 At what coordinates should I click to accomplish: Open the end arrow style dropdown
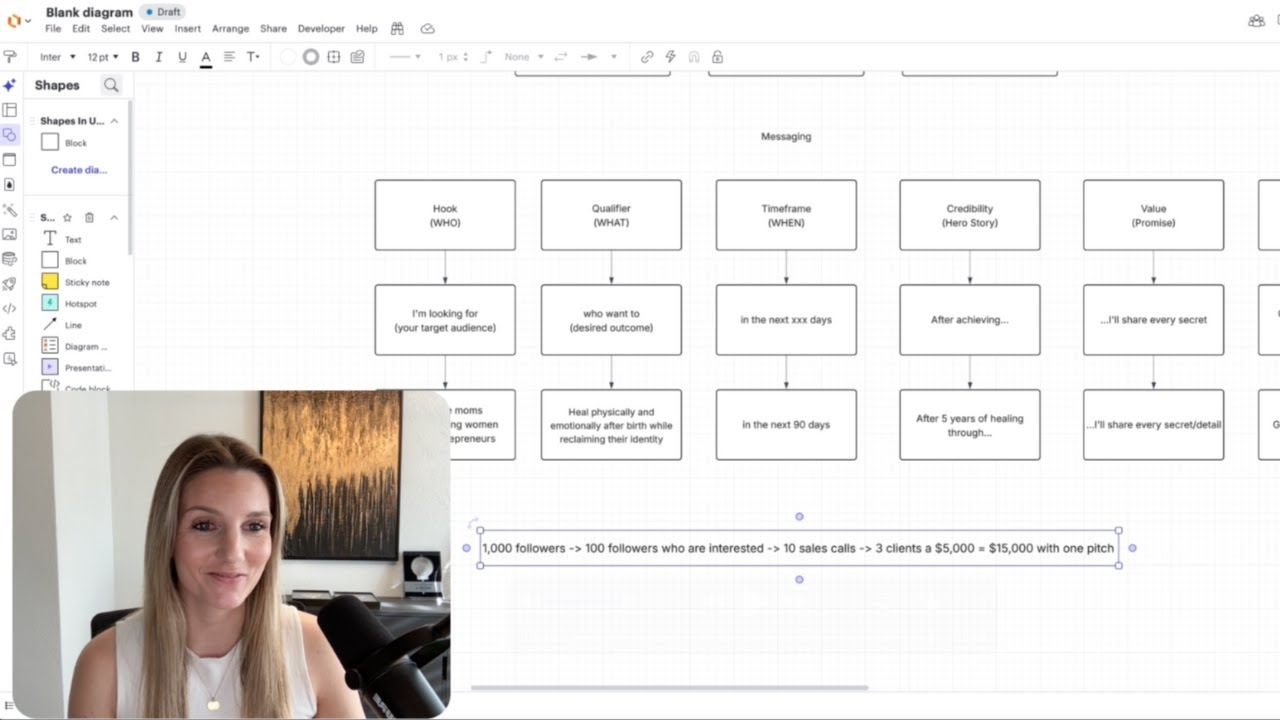[599, 57]
